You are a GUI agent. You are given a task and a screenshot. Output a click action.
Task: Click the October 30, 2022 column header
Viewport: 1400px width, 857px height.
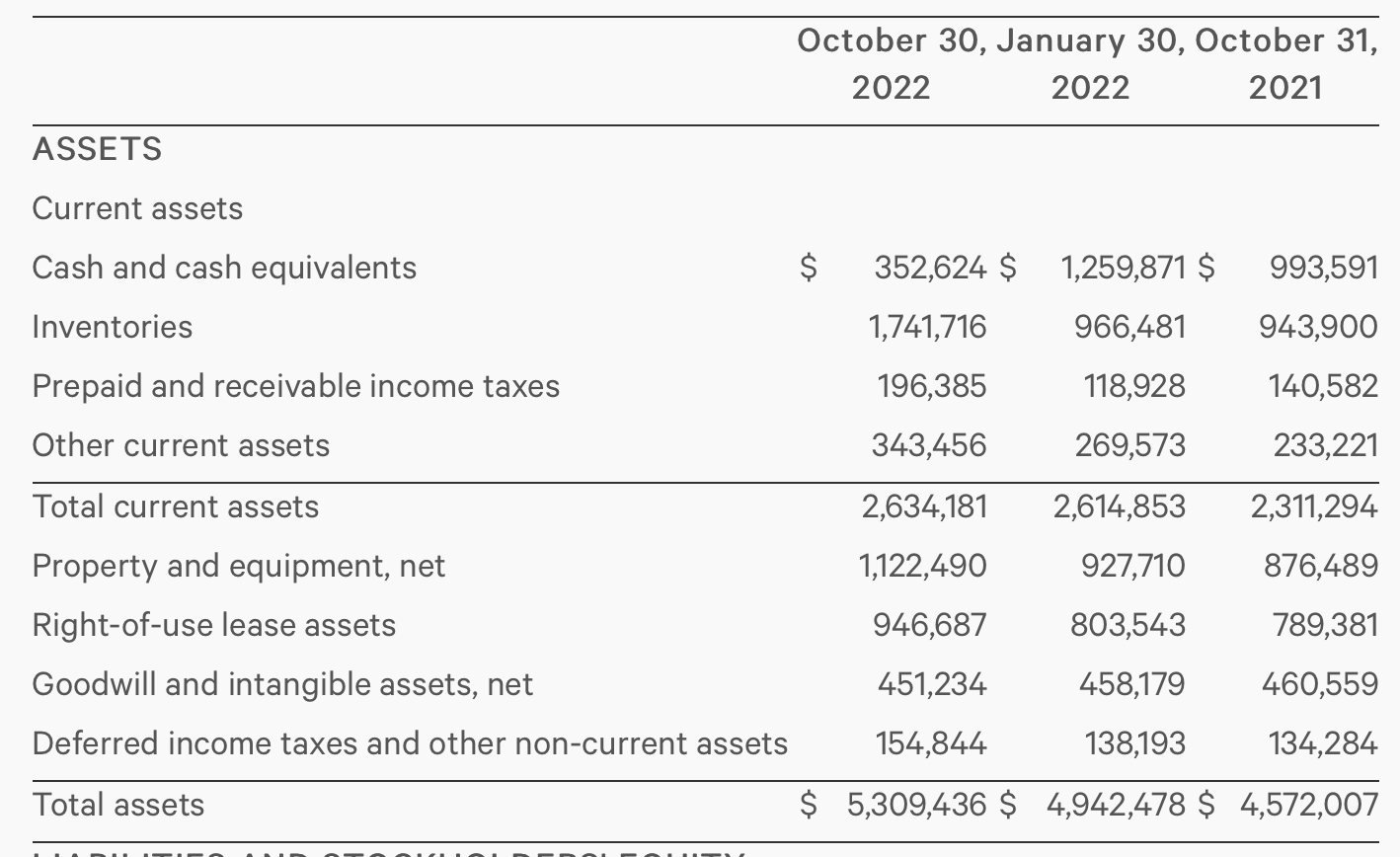pyautogui.click(x=891, y=64)
